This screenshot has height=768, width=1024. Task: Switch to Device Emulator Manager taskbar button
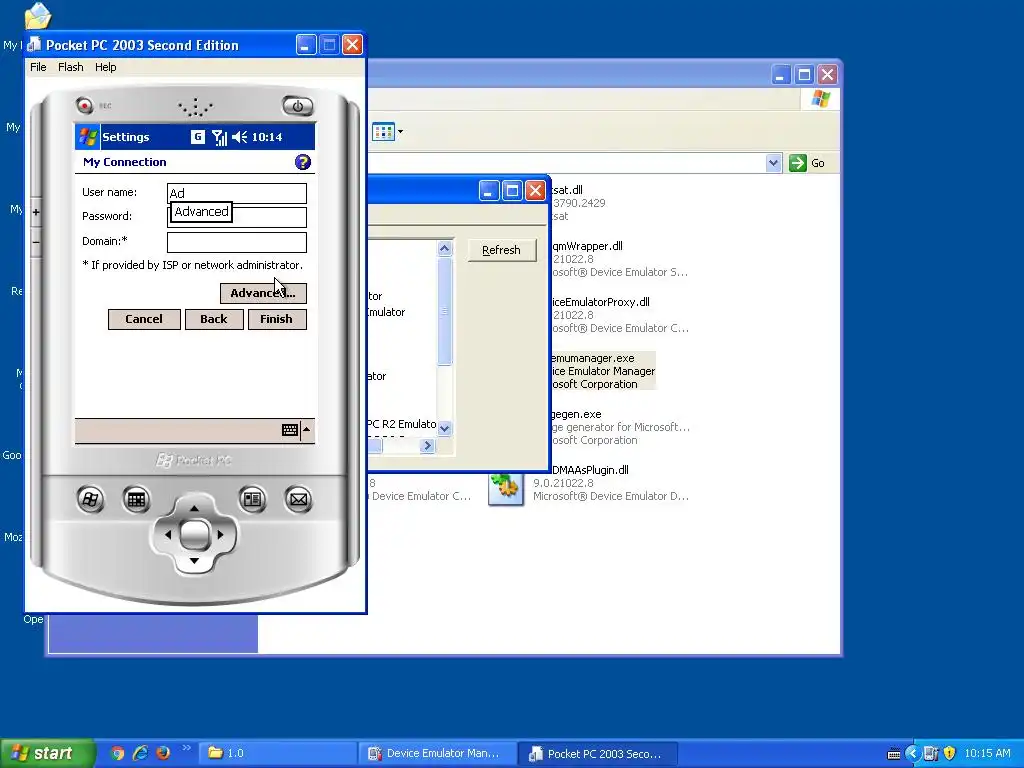437,753
